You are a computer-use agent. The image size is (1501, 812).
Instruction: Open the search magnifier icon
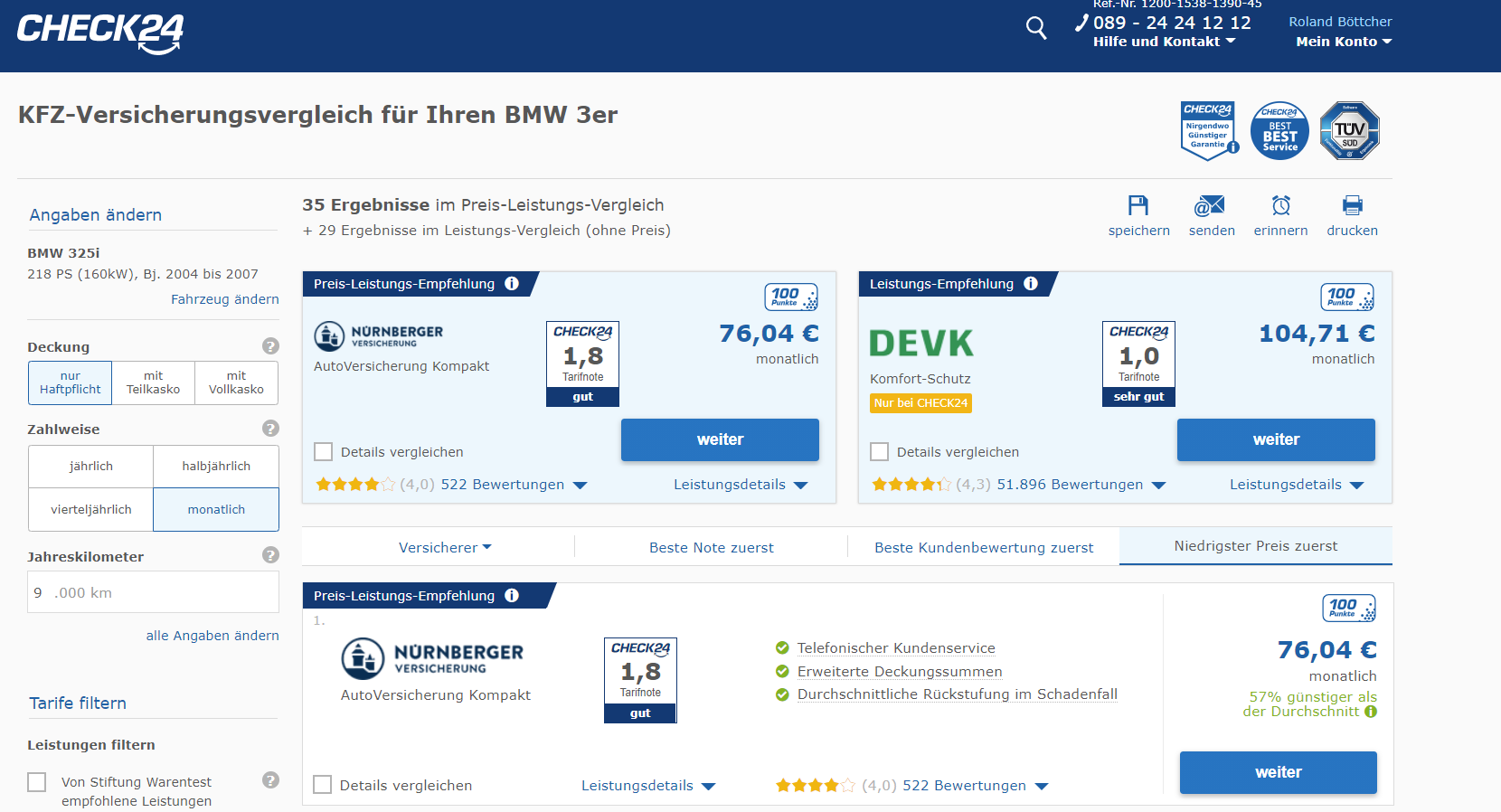(1036, 28)
